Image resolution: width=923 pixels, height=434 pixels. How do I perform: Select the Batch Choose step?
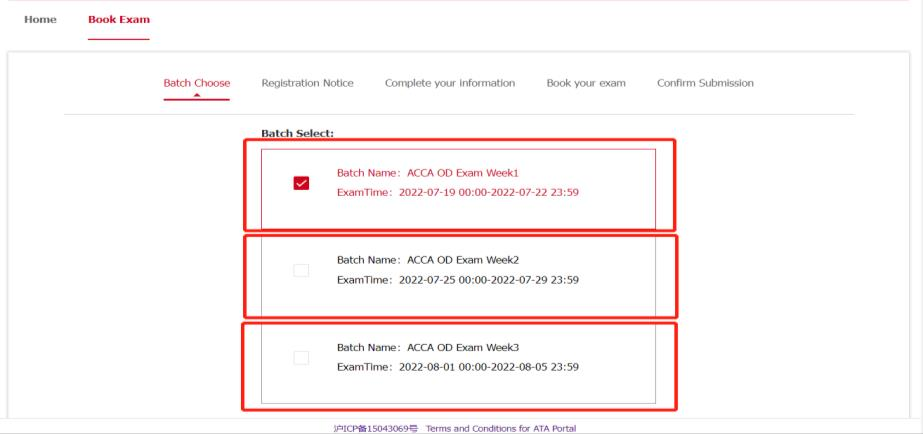pyautogui.click(x=196, y=82)
